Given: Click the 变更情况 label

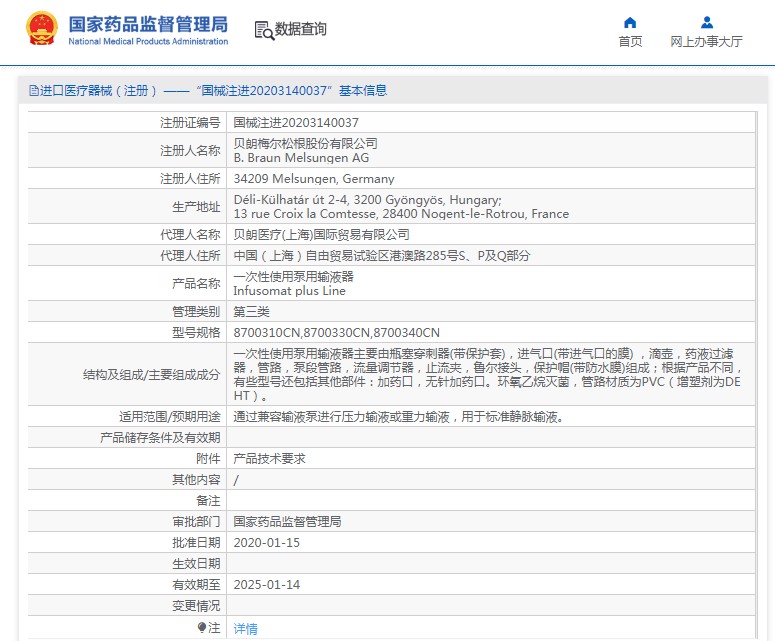Looking at the screenshot, I should [x=196, y=606].
